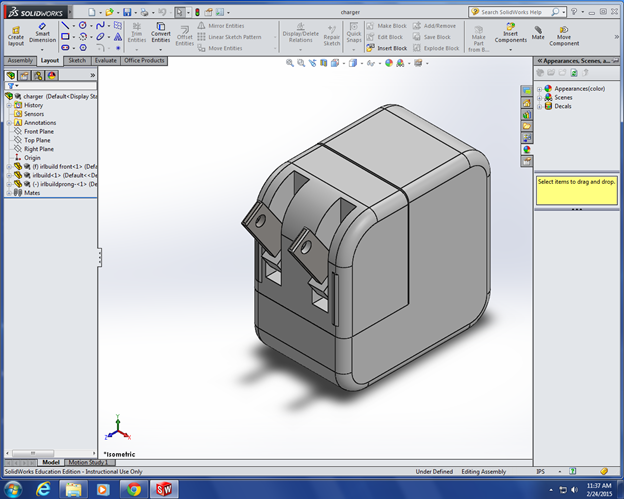Click the Section View icon
This screenshot has width=624, height=499.
(324, 63)
